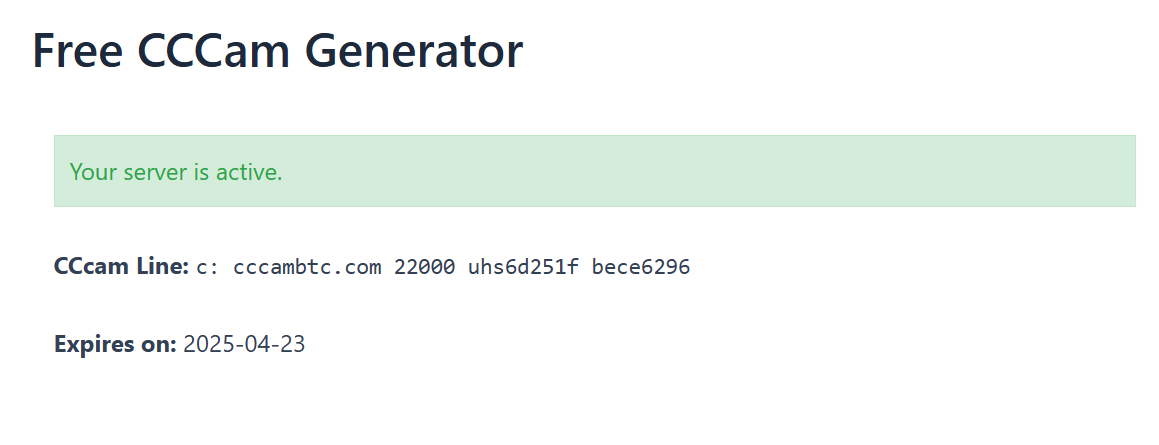1159x445 pixels.
Task: Click the CCcam Line label
Action: click(x=122, y=266)
